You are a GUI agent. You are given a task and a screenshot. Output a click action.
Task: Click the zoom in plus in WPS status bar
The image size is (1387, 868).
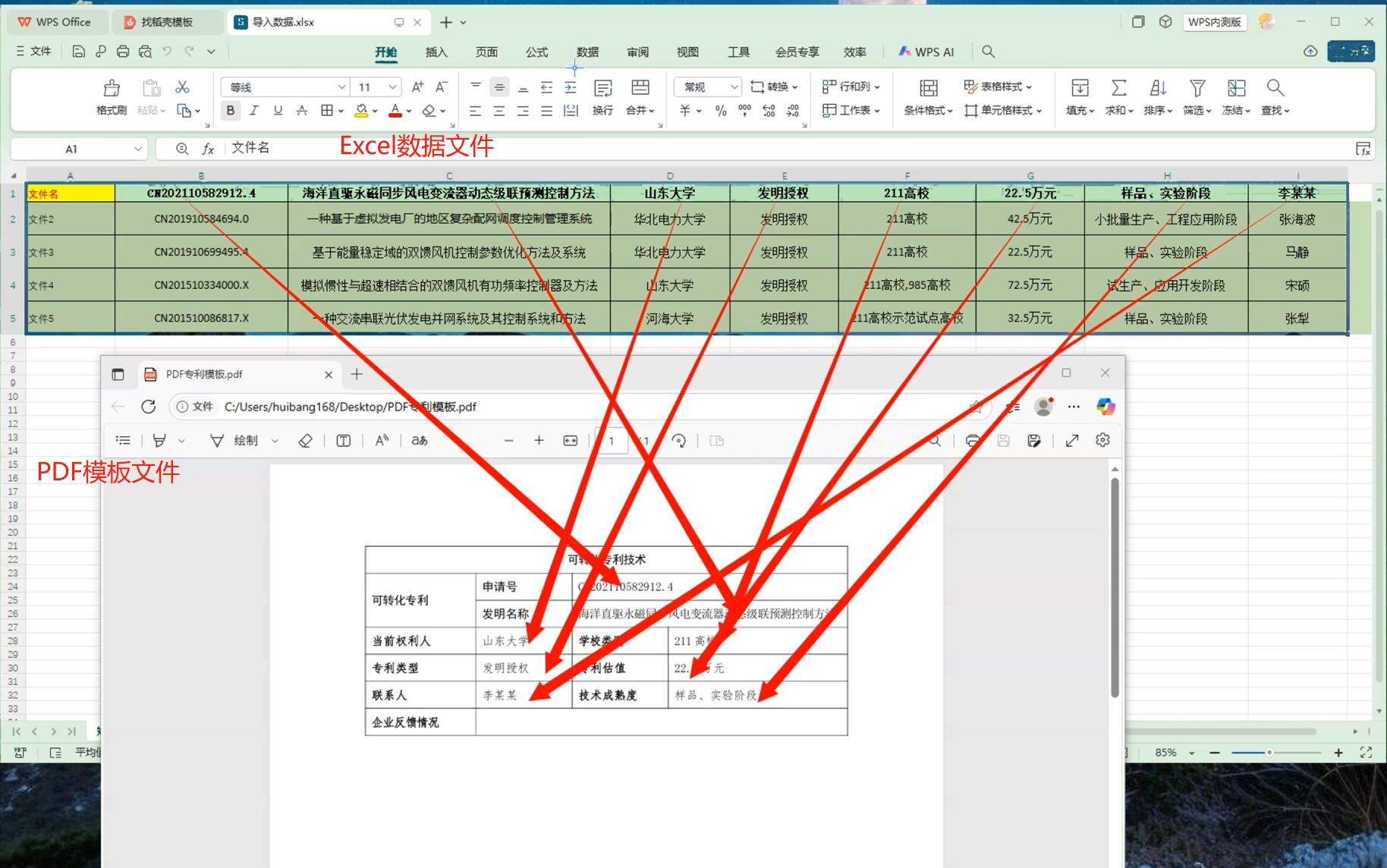coord(1338,753)
